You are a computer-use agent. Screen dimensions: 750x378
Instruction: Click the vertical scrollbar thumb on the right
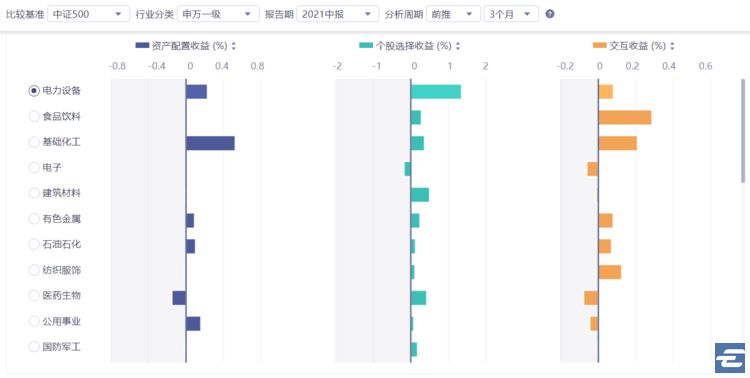tap(743, 131)
